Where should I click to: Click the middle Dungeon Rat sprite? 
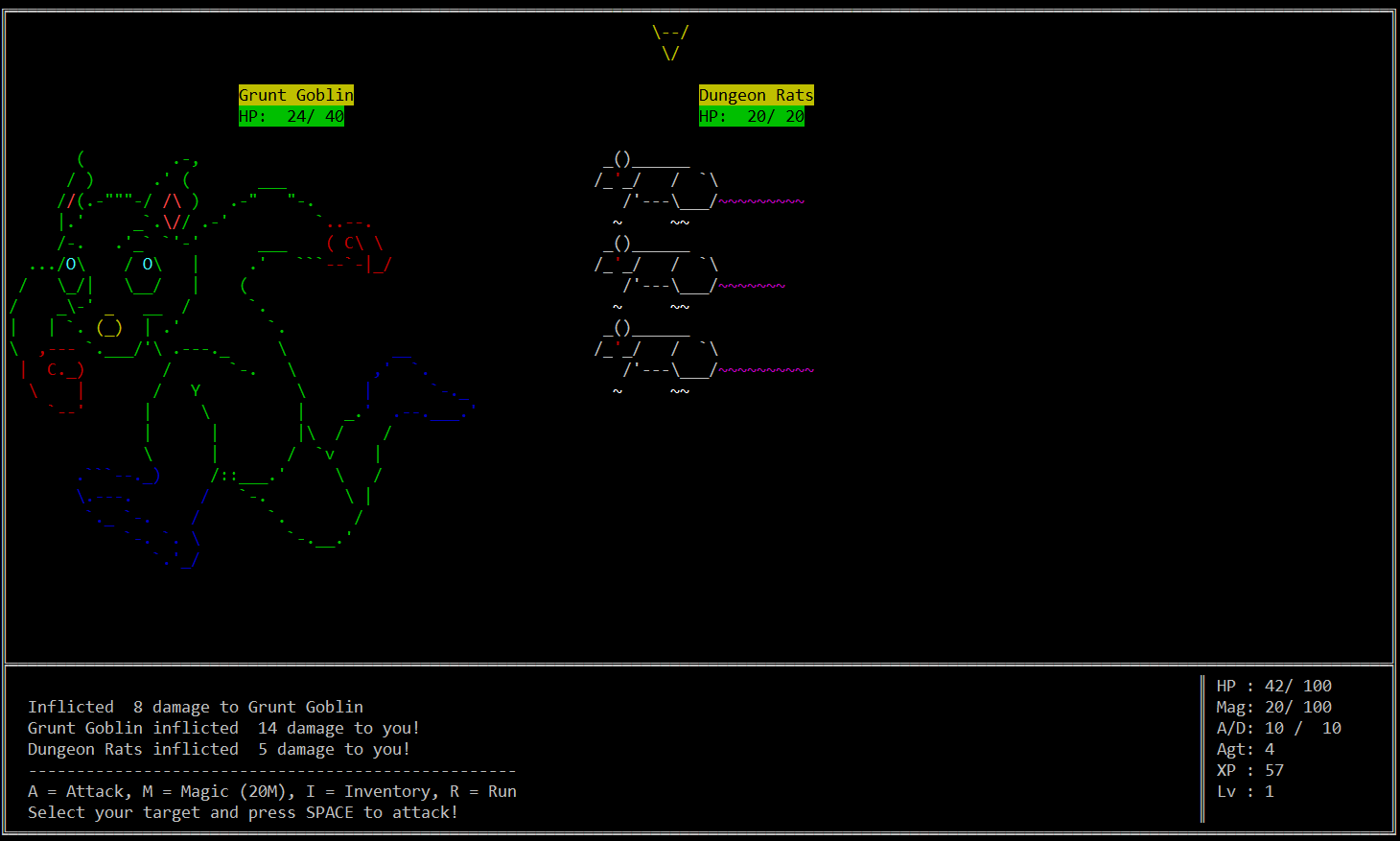pos(690,273)
